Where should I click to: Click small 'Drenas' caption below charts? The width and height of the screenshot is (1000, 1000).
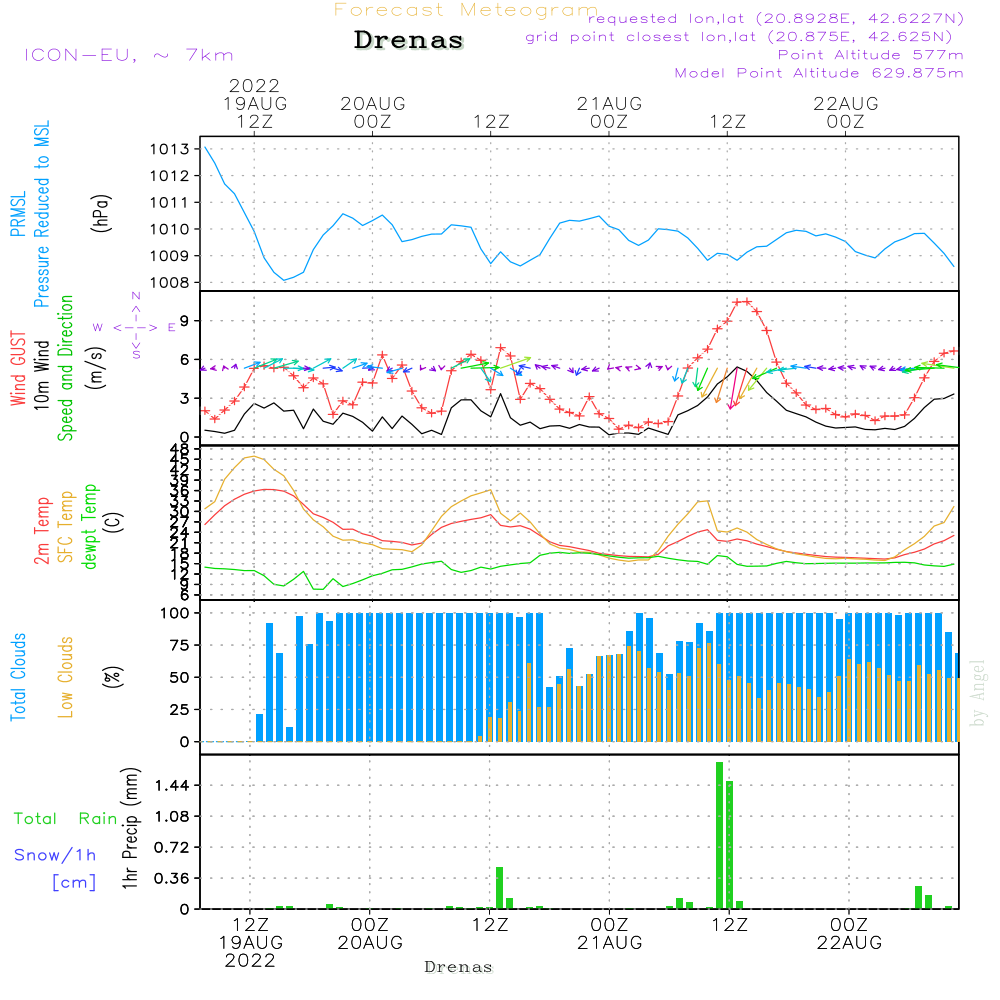pos(459,967)
